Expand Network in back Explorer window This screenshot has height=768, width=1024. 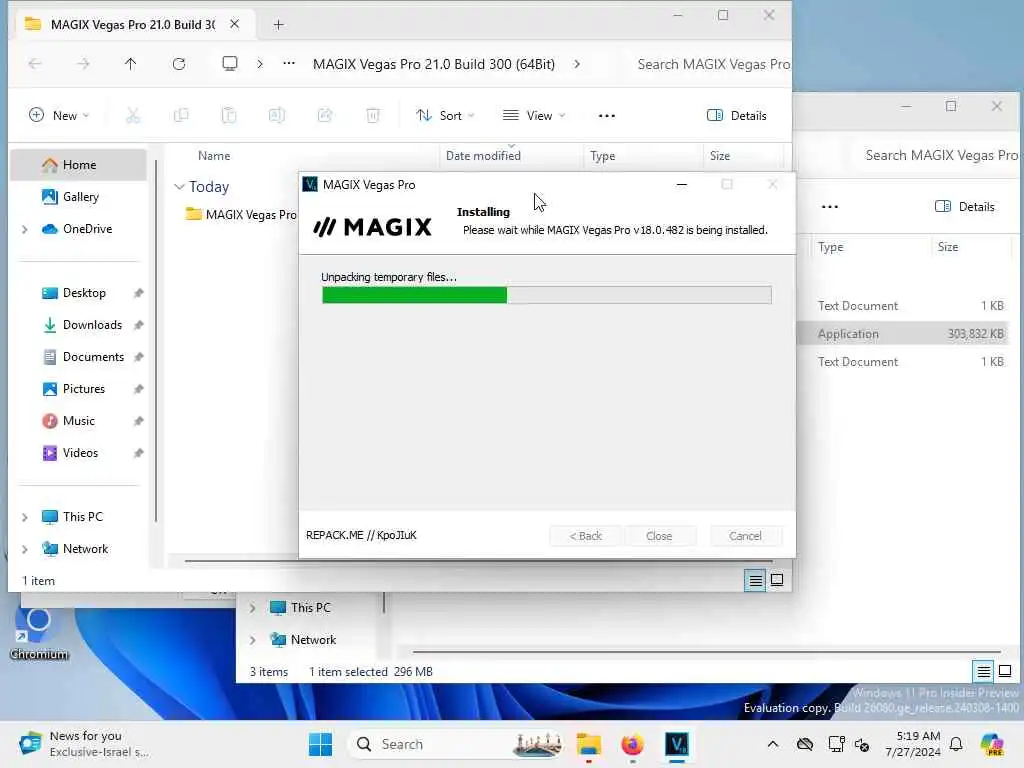(252, 640)
